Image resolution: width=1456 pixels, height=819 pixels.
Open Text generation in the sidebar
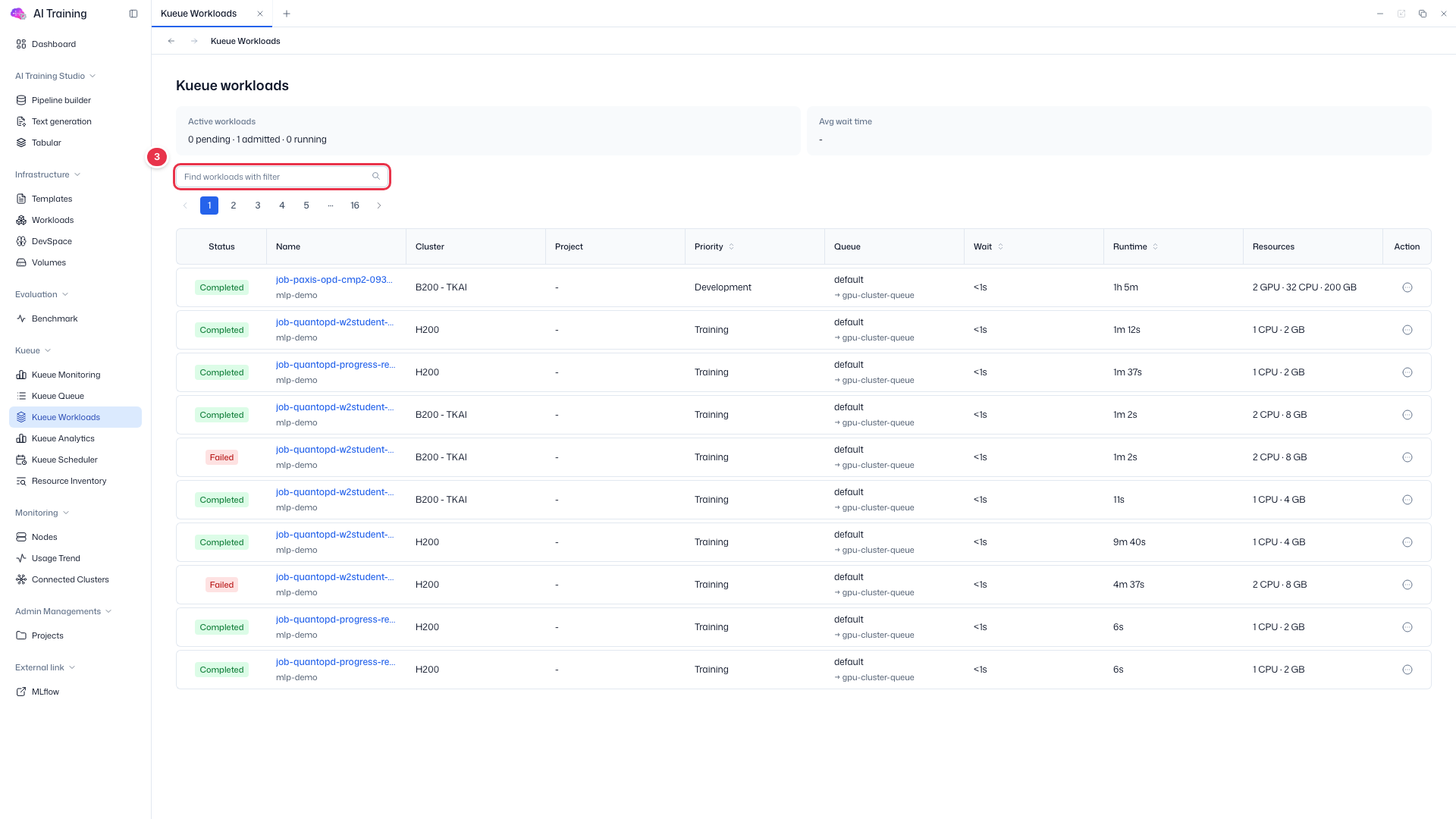[x=75, y=121]
